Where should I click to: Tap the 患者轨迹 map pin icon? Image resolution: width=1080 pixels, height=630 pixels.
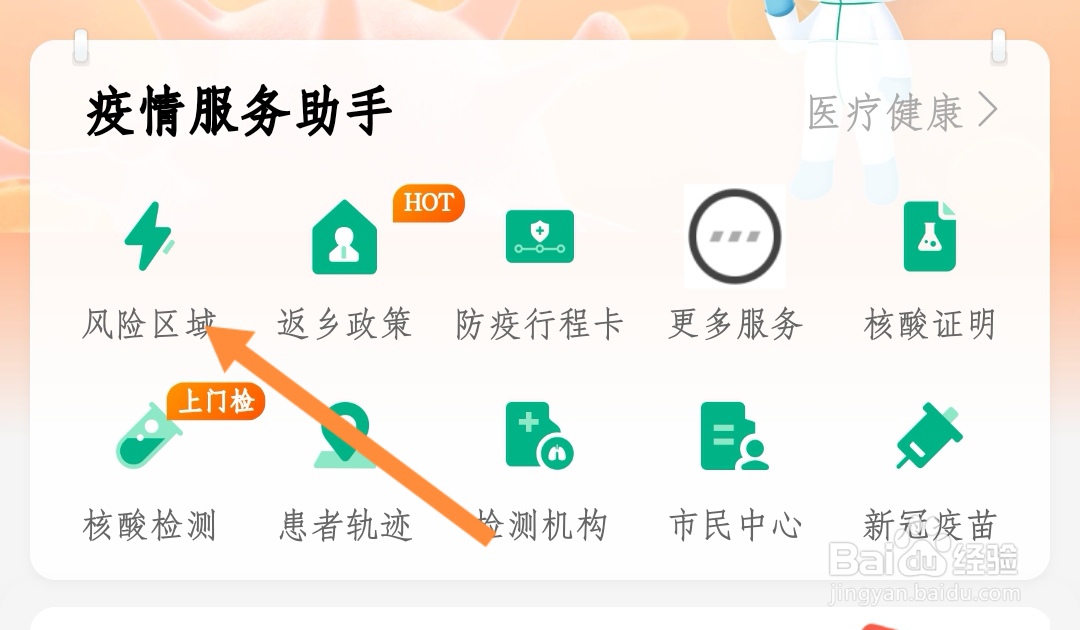pos(344,436)
